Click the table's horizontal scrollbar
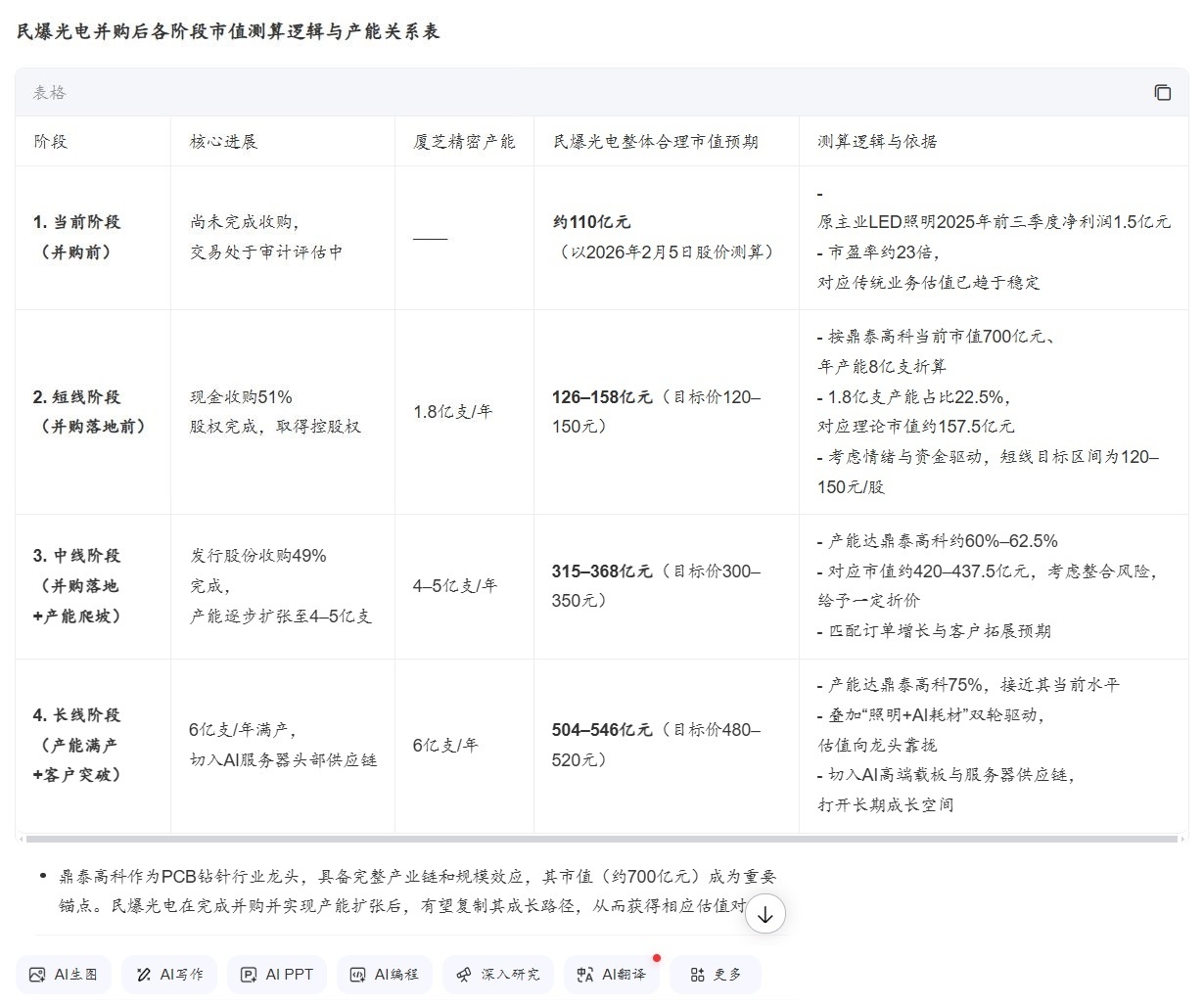1204x1005 pixels. pos(601,839)
